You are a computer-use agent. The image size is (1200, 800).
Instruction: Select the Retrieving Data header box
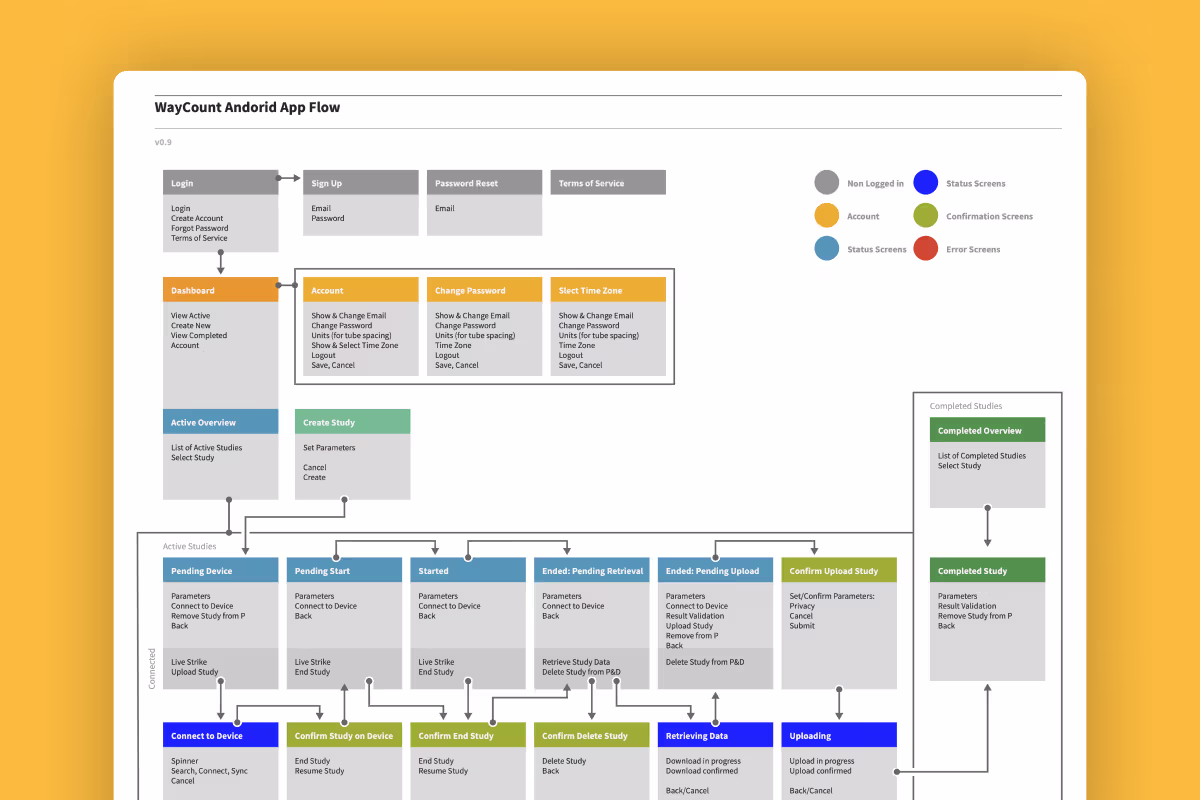[716, 735]
